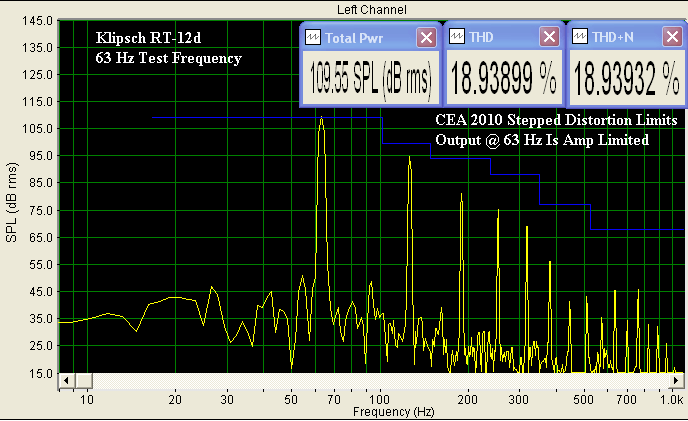Close the THD readout window
Image resolution: width=688 pixels, height=421 pixels.
pos(549,36)
